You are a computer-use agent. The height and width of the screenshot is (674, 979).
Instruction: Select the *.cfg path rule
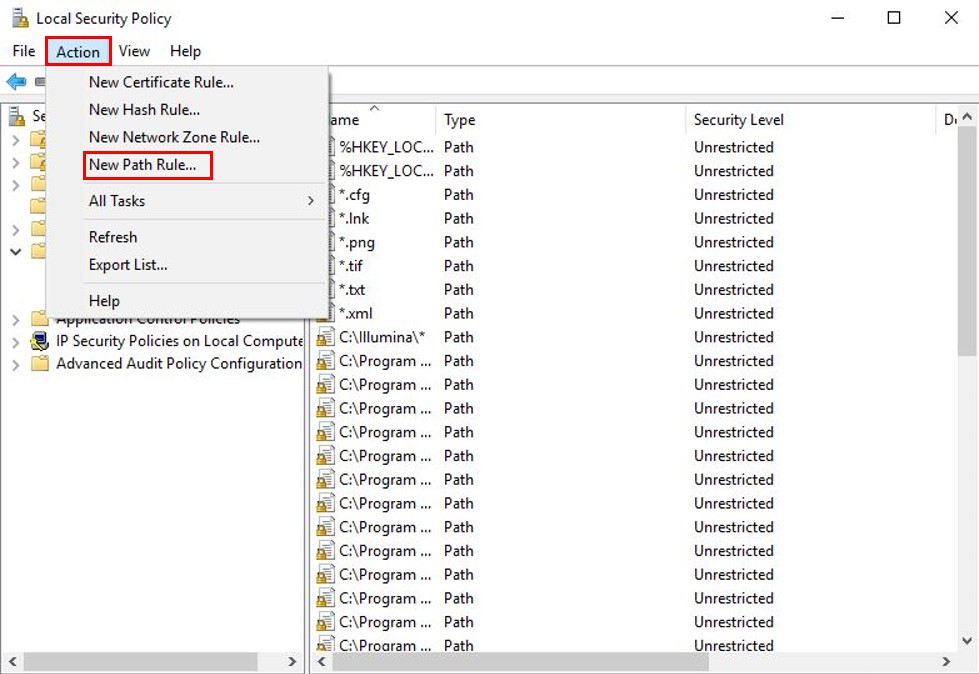tap(355, 195)
